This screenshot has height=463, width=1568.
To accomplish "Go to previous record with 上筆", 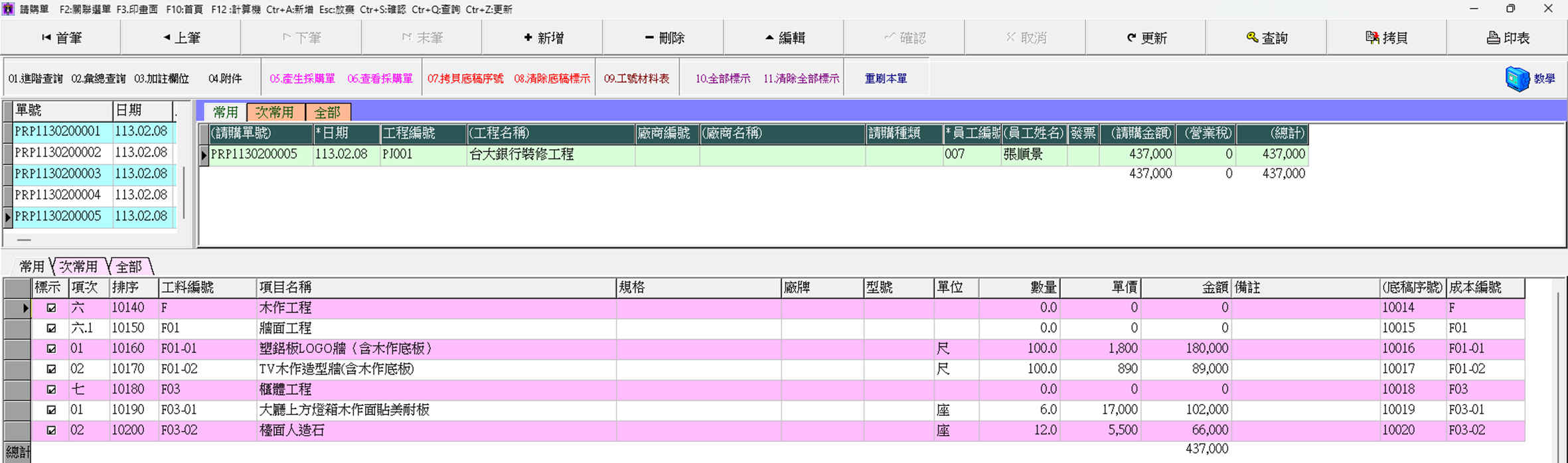I will pos(181,38).
